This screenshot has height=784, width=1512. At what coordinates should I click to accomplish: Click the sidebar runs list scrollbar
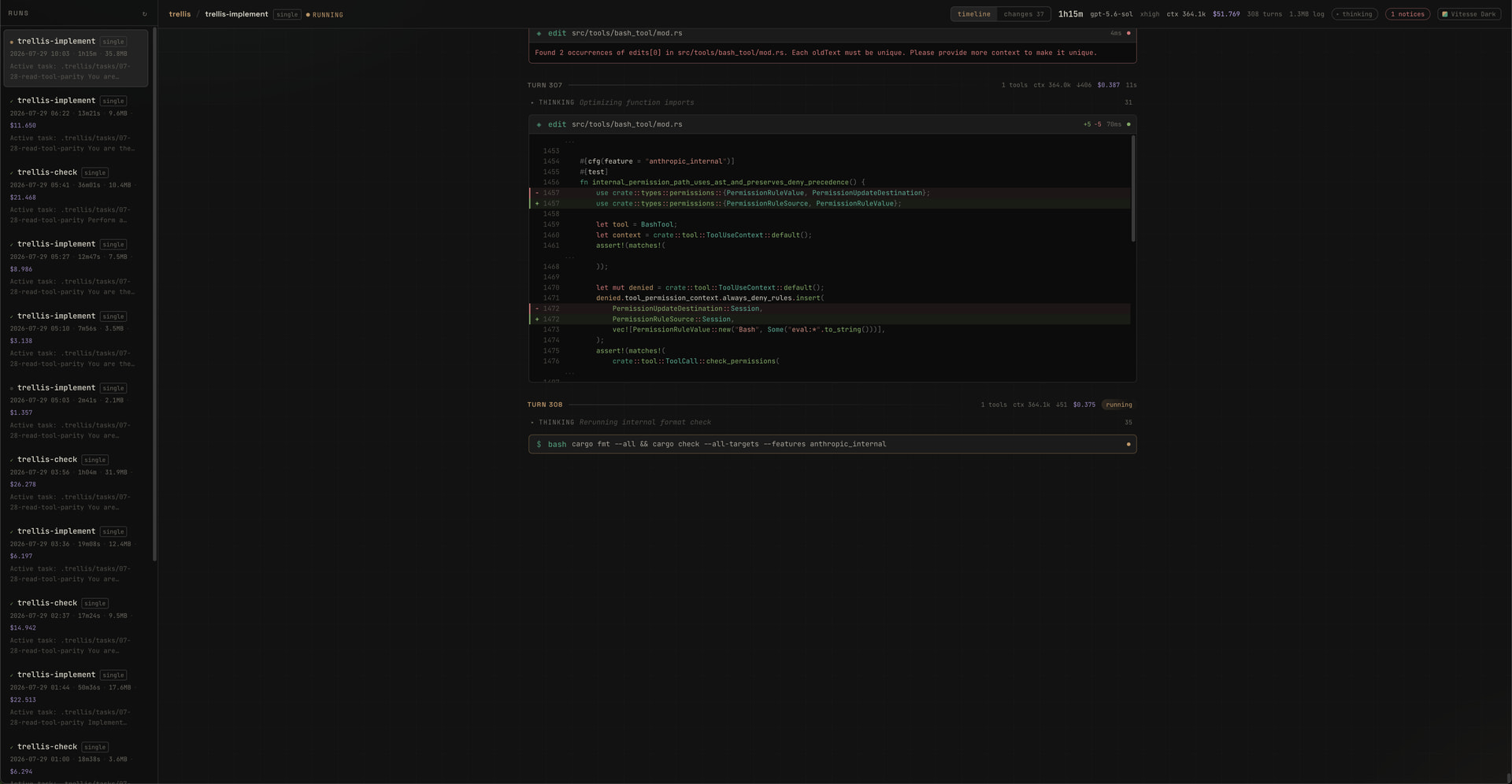point(154,295)
